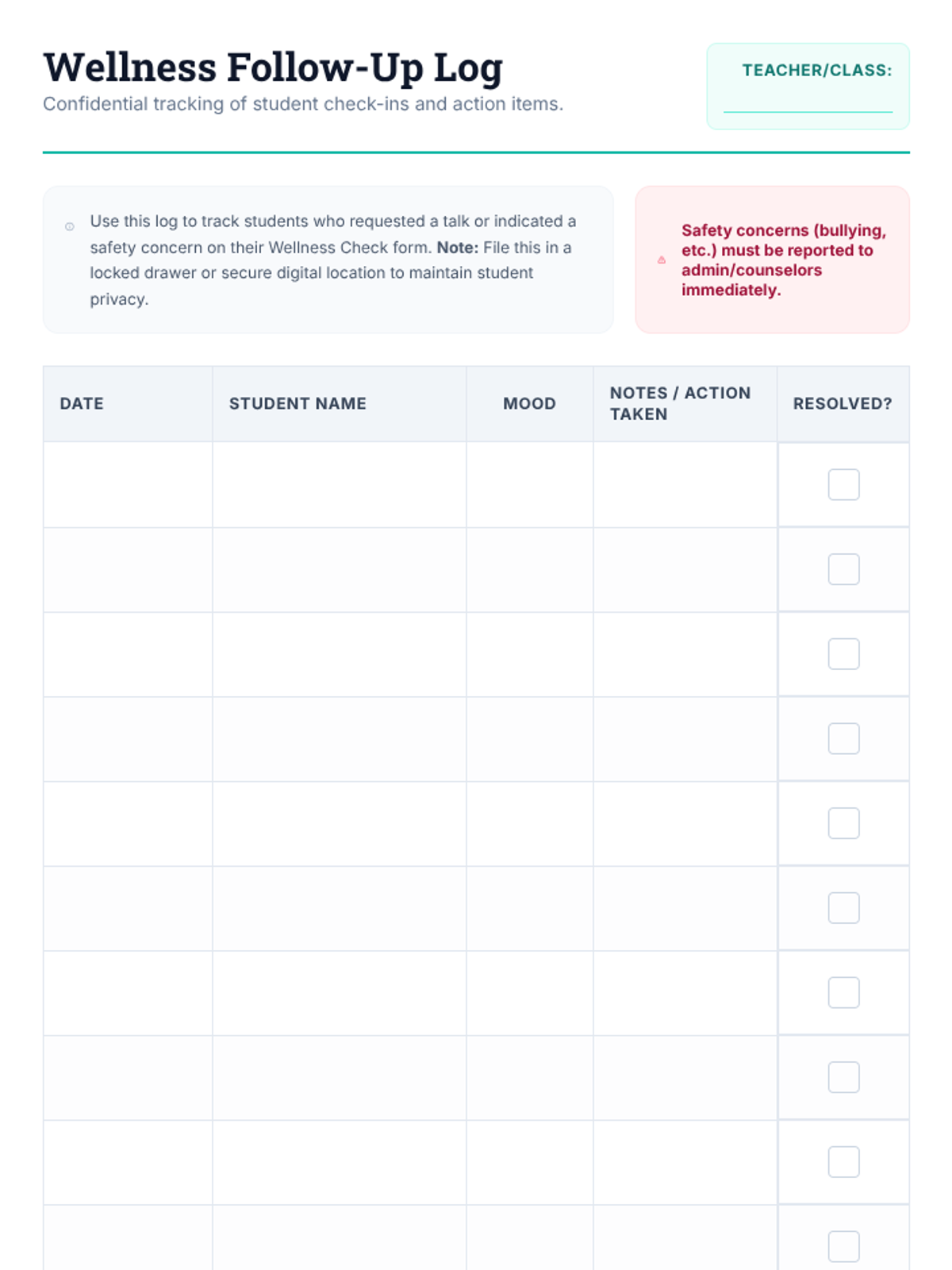This screenshot has height=1270, width=952.
Task: Select the first row's Student Name cell
Action: coord(339,485)
